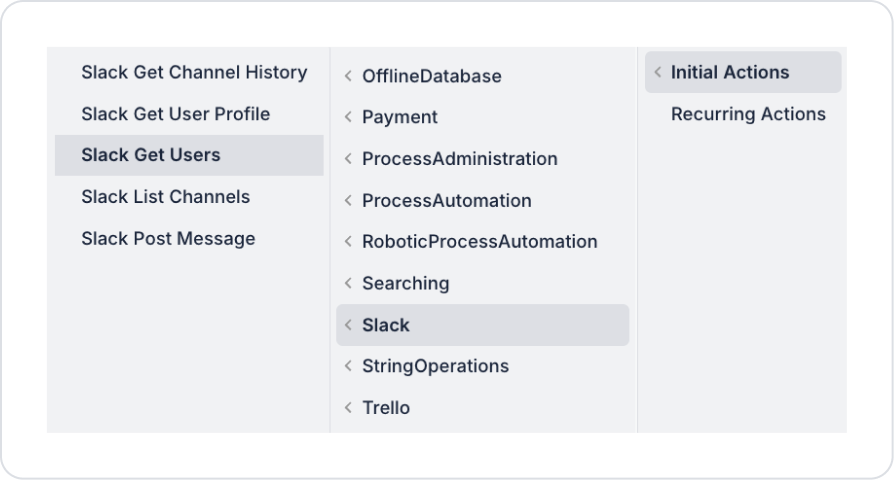The width and height of the screenshot is (894, 480).
Task: Click chevron beside Initial Actions
Action: coord(657,72)
